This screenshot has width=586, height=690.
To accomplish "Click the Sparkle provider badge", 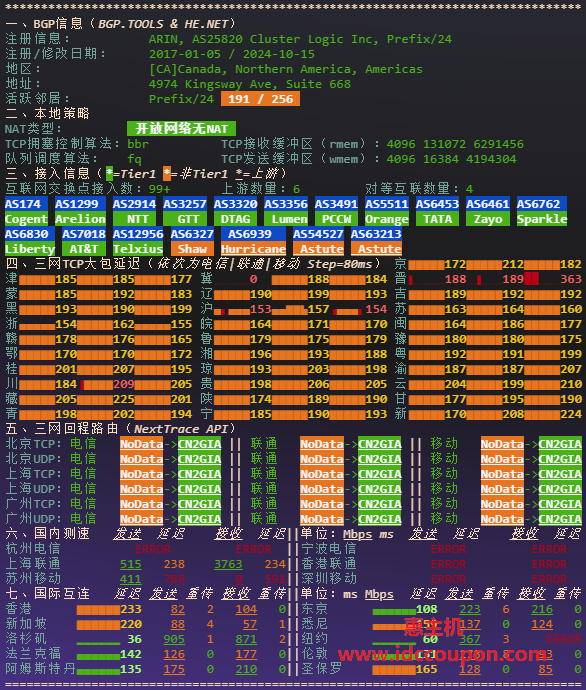I will tap(542, 219).
